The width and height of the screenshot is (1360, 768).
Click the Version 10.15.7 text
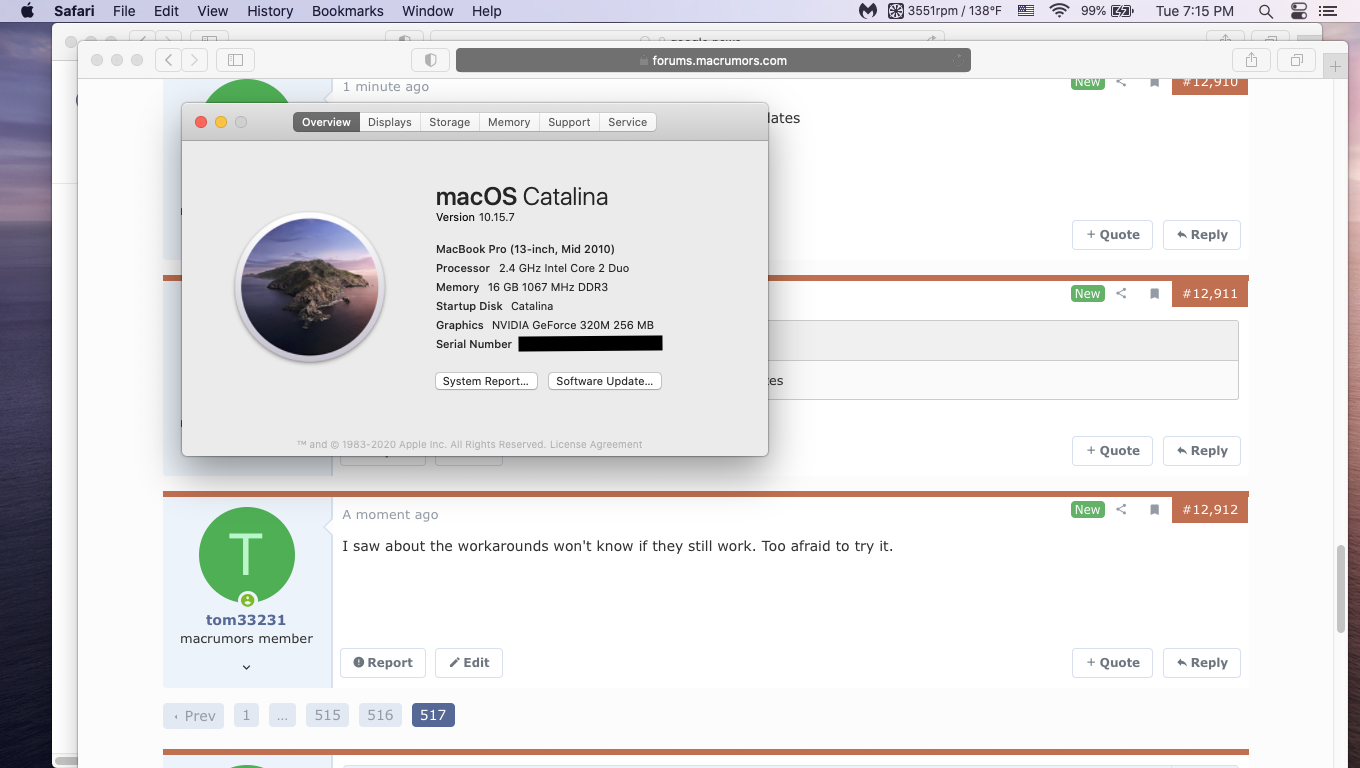475,217
